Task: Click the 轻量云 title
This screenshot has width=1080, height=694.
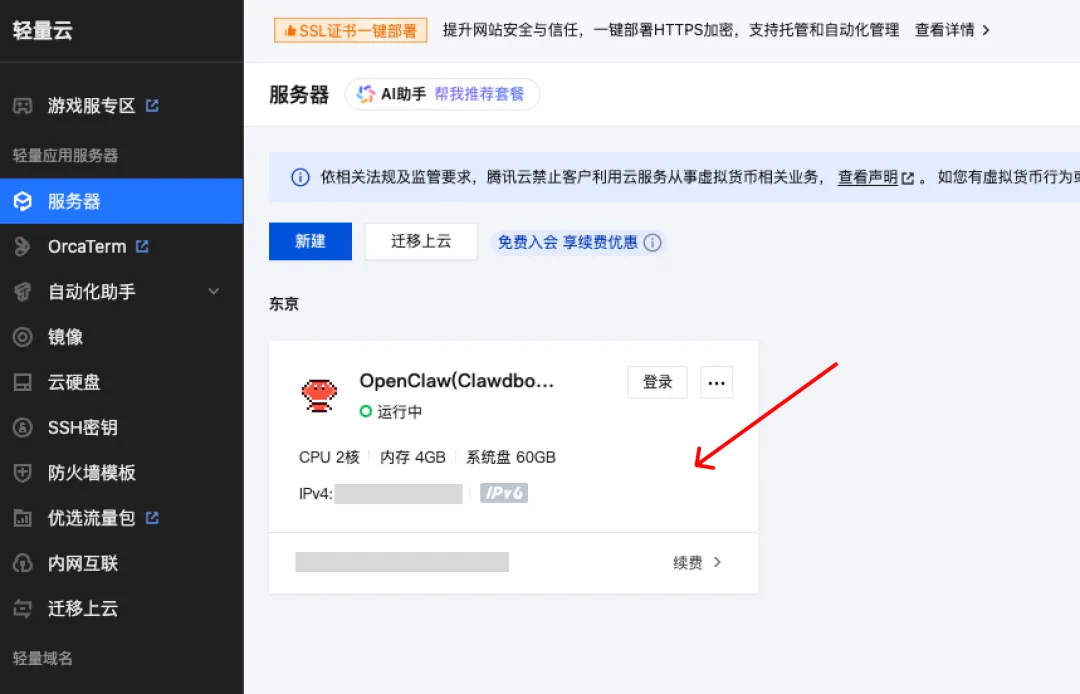Action: [42, 30]
